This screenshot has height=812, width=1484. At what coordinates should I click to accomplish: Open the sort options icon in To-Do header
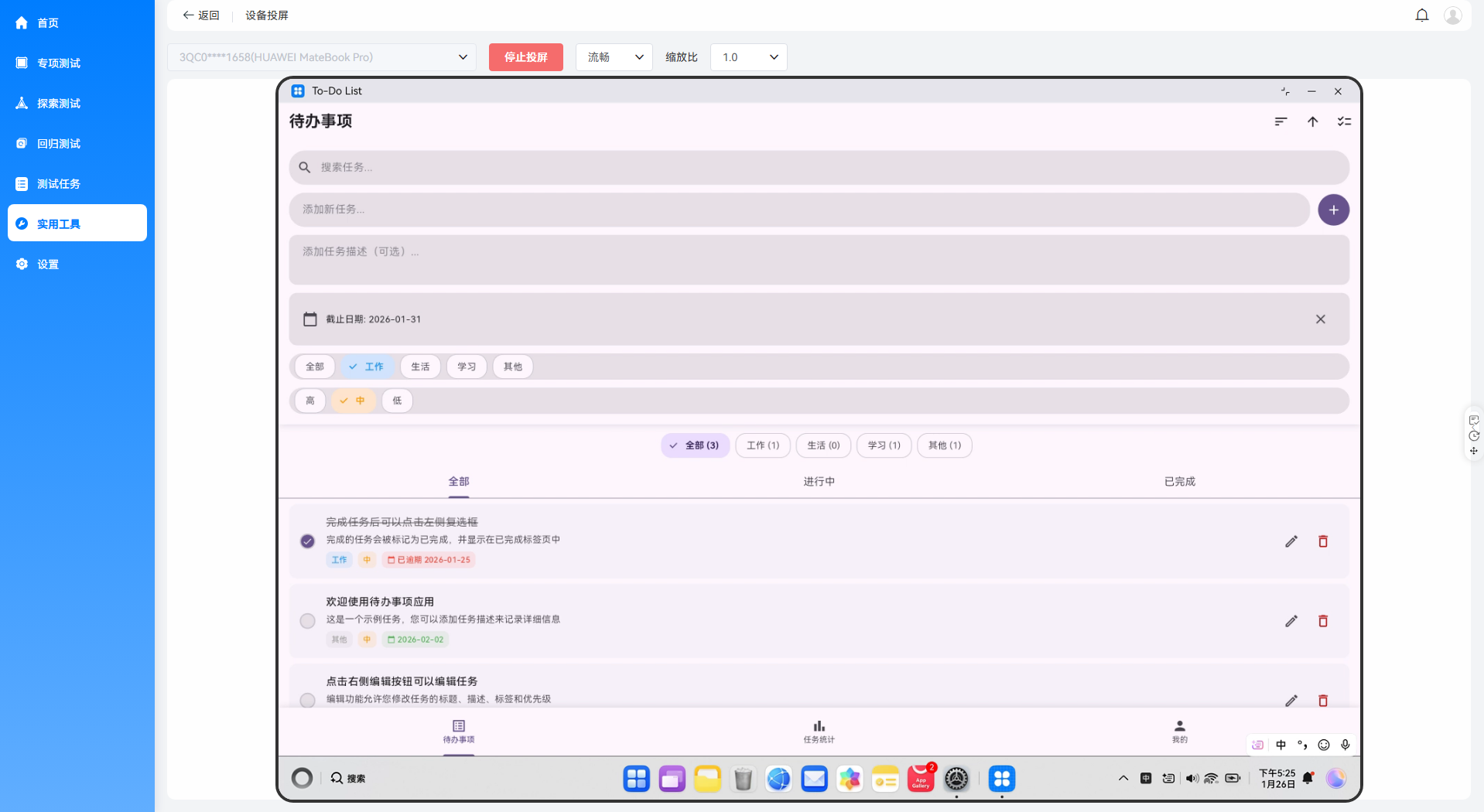pos(1281,121)
